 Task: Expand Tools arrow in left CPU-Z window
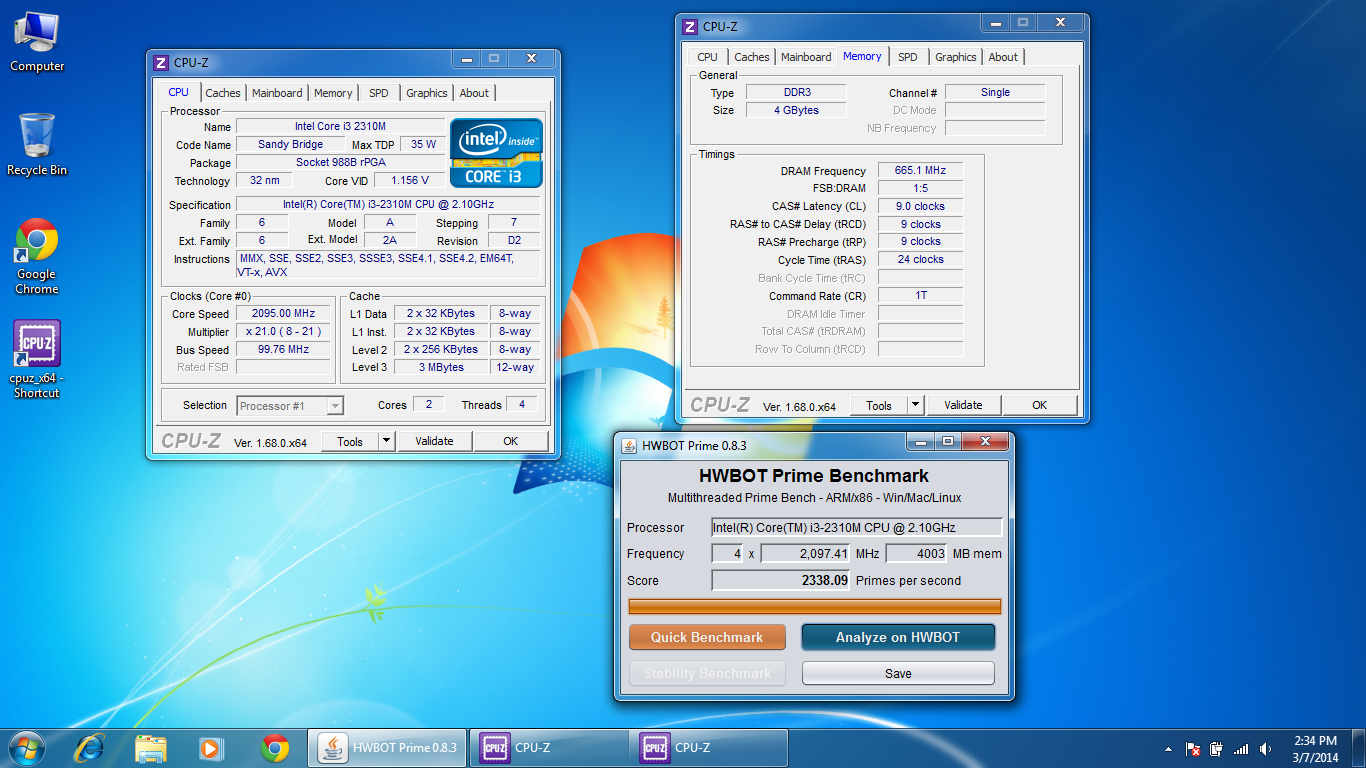[x=388, y=441]
